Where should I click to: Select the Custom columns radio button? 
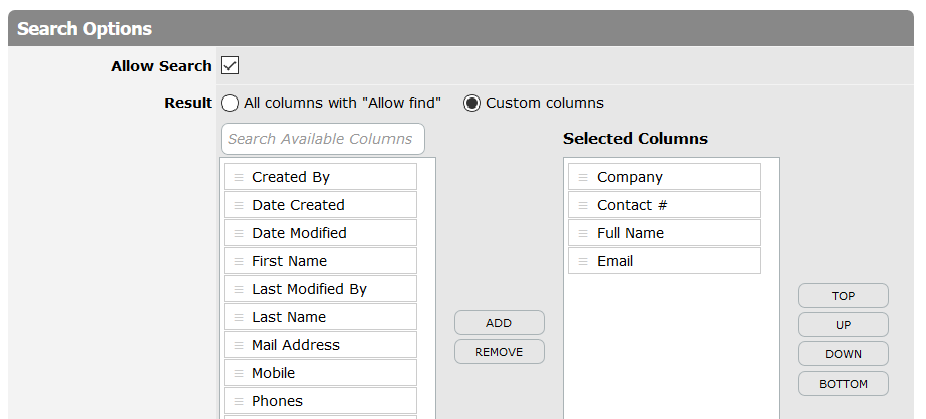[x=471, y=103]
